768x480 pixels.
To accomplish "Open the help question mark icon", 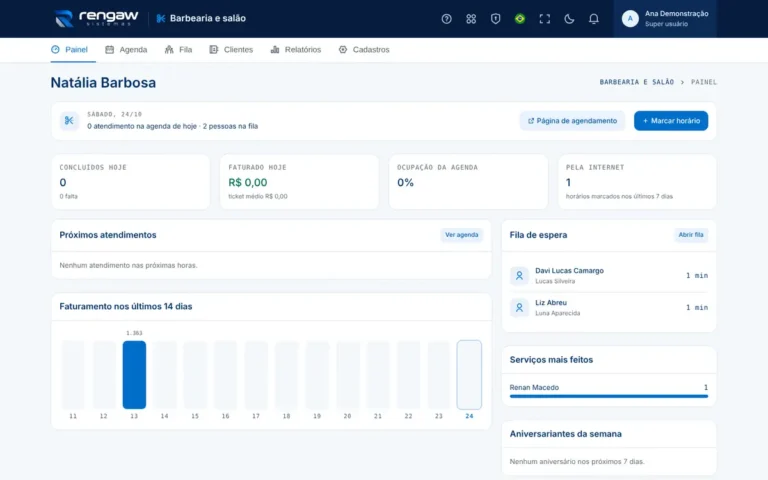I will (446, 19).
